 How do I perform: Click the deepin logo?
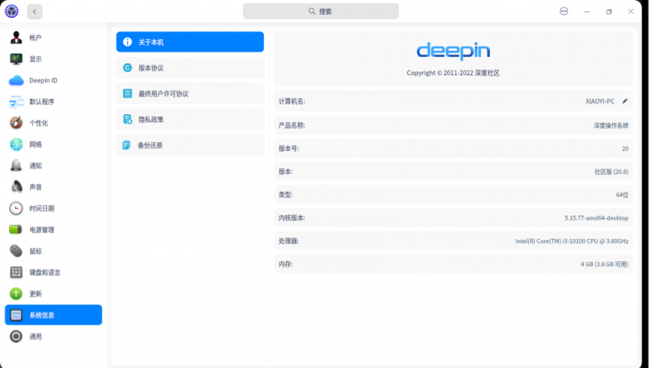(453, 51)
